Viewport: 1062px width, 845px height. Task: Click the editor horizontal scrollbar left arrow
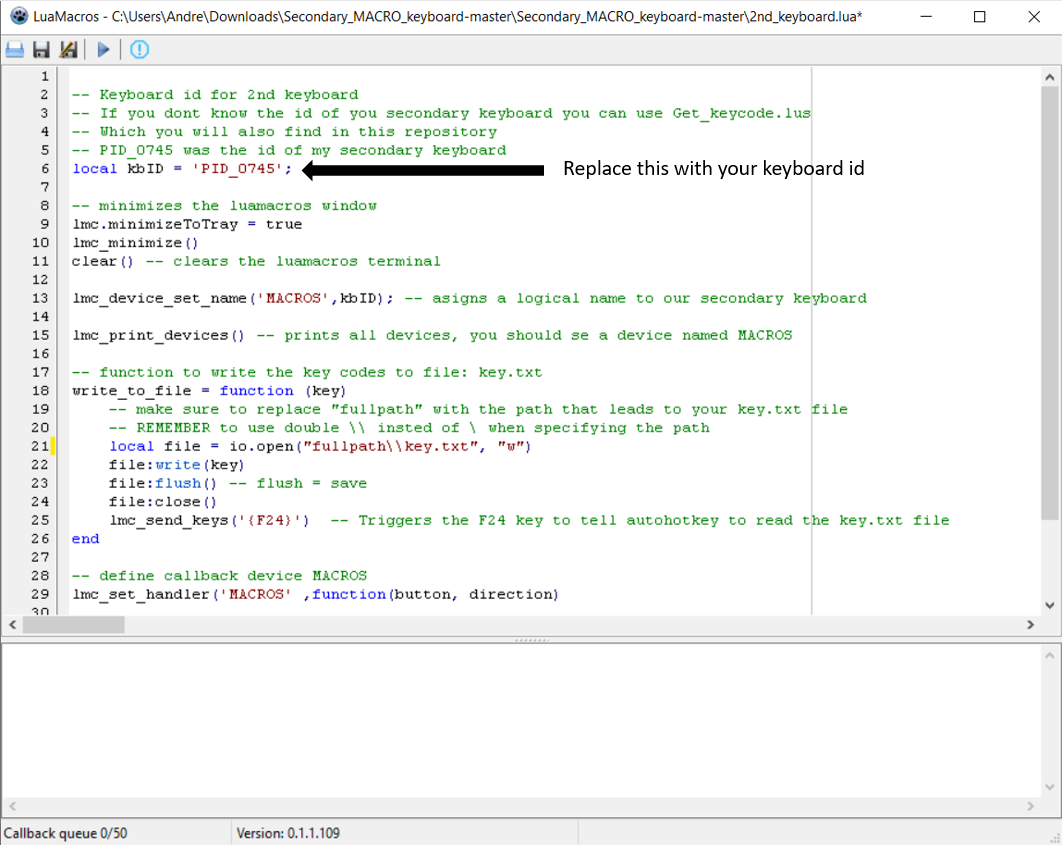coord(12,624)
